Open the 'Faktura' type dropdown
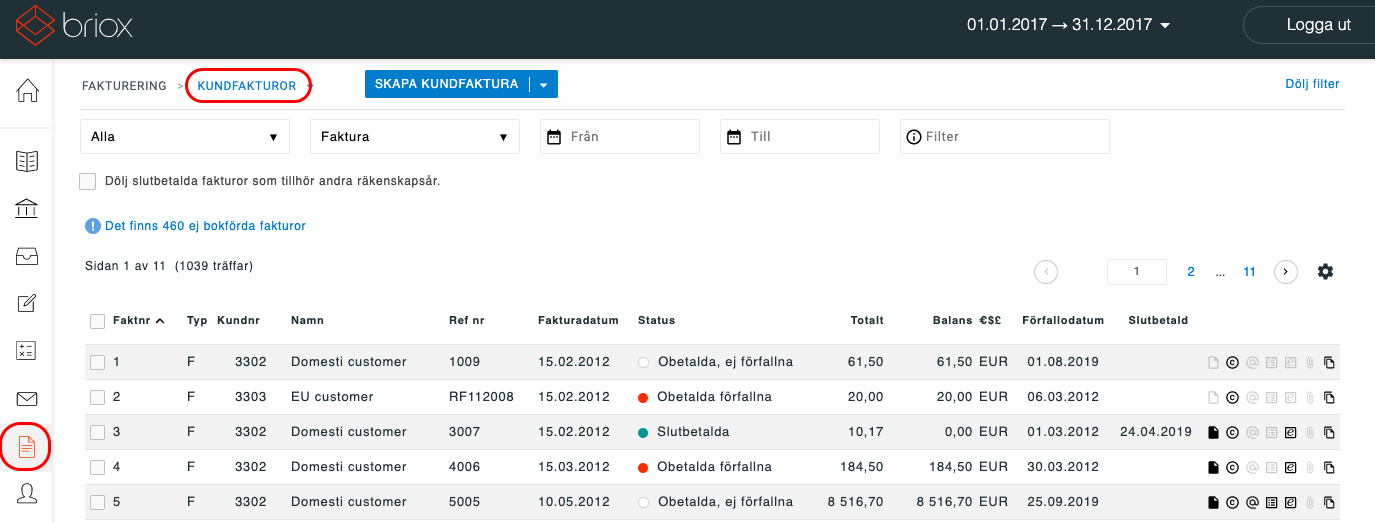This screenshot has width=1375, height=522. (415, 137)
